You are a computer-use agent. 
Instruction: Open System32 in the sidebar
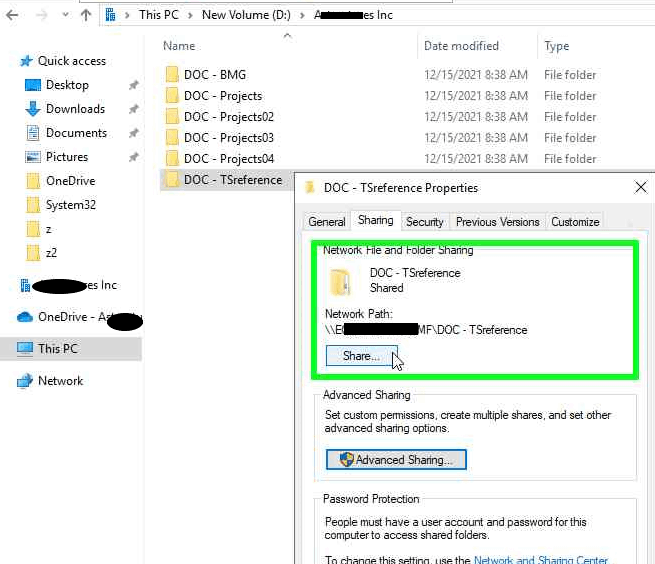(x=71, y=205)
